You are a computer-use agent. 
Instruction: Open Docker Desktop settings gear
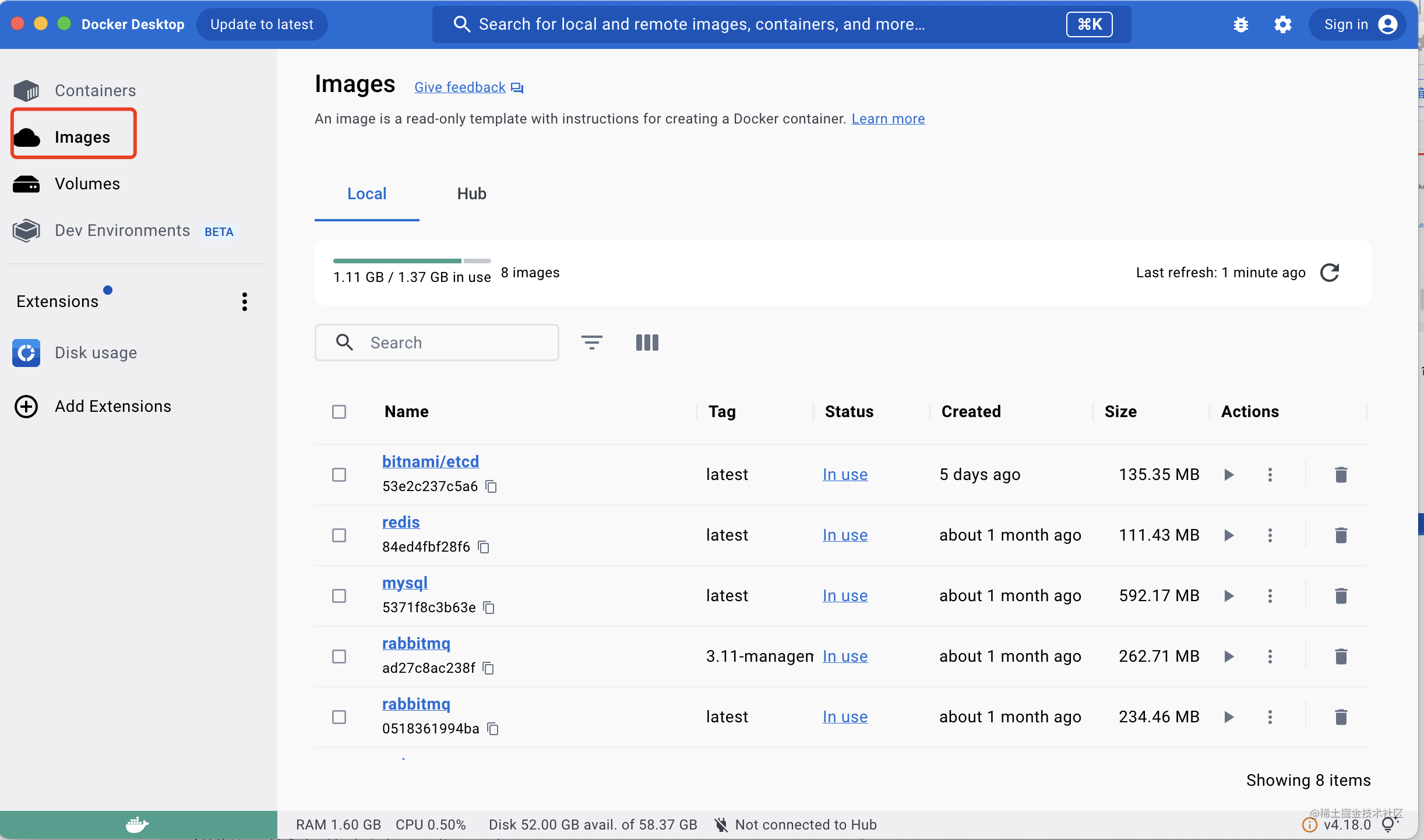tap(1284, 24)
